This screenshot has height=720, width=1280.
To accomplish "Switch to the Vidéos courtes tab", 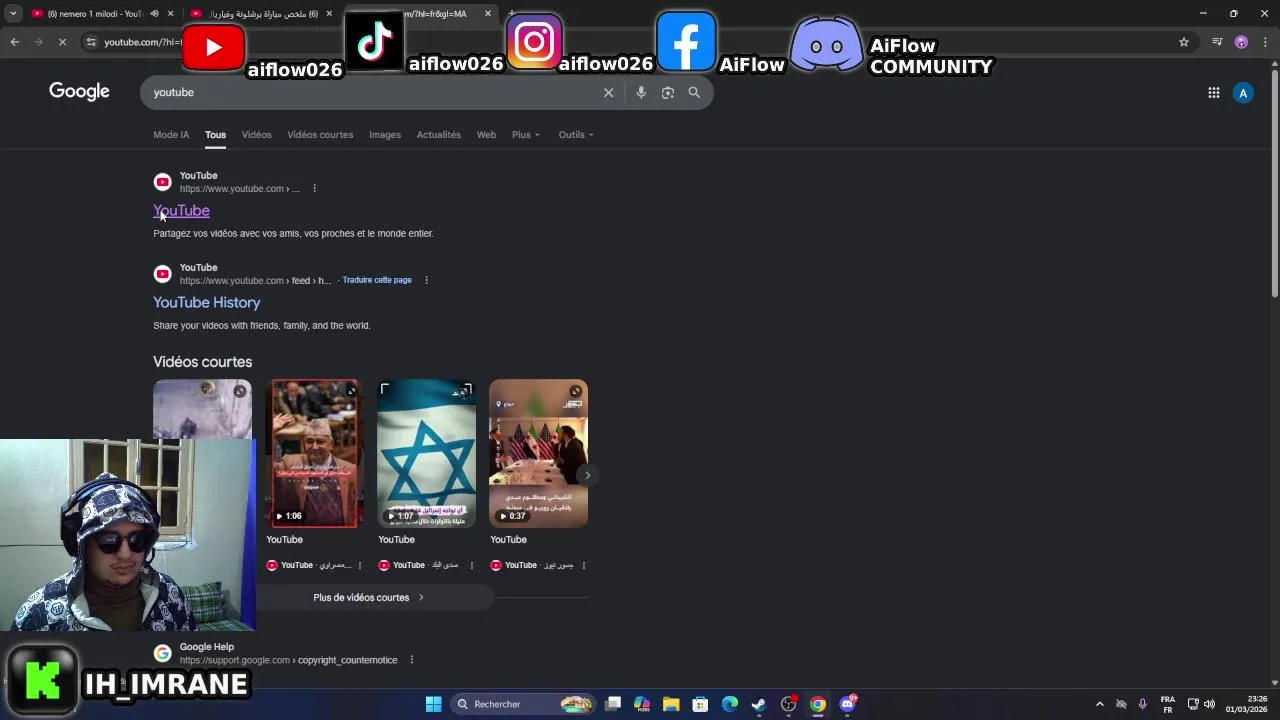I will click(x=320, y=135).
